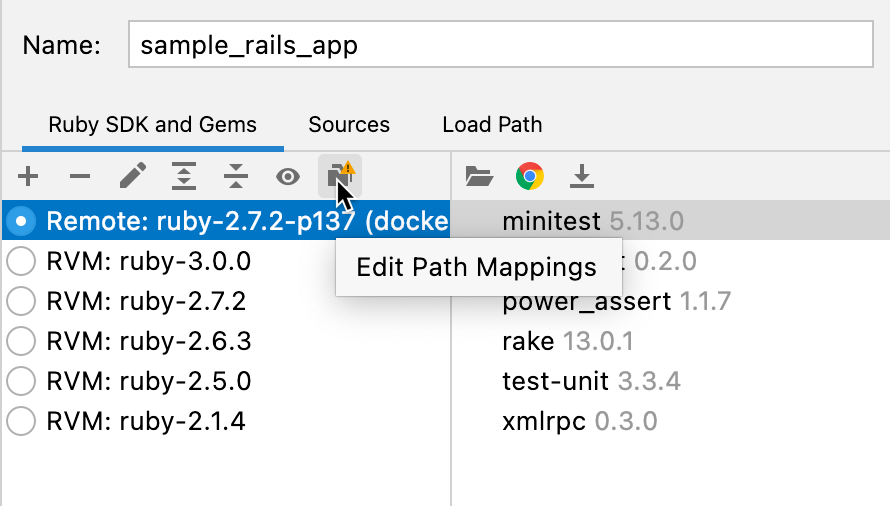Click RVM: ruby-2.7.2 label text
890x506 pixels.
146,301
